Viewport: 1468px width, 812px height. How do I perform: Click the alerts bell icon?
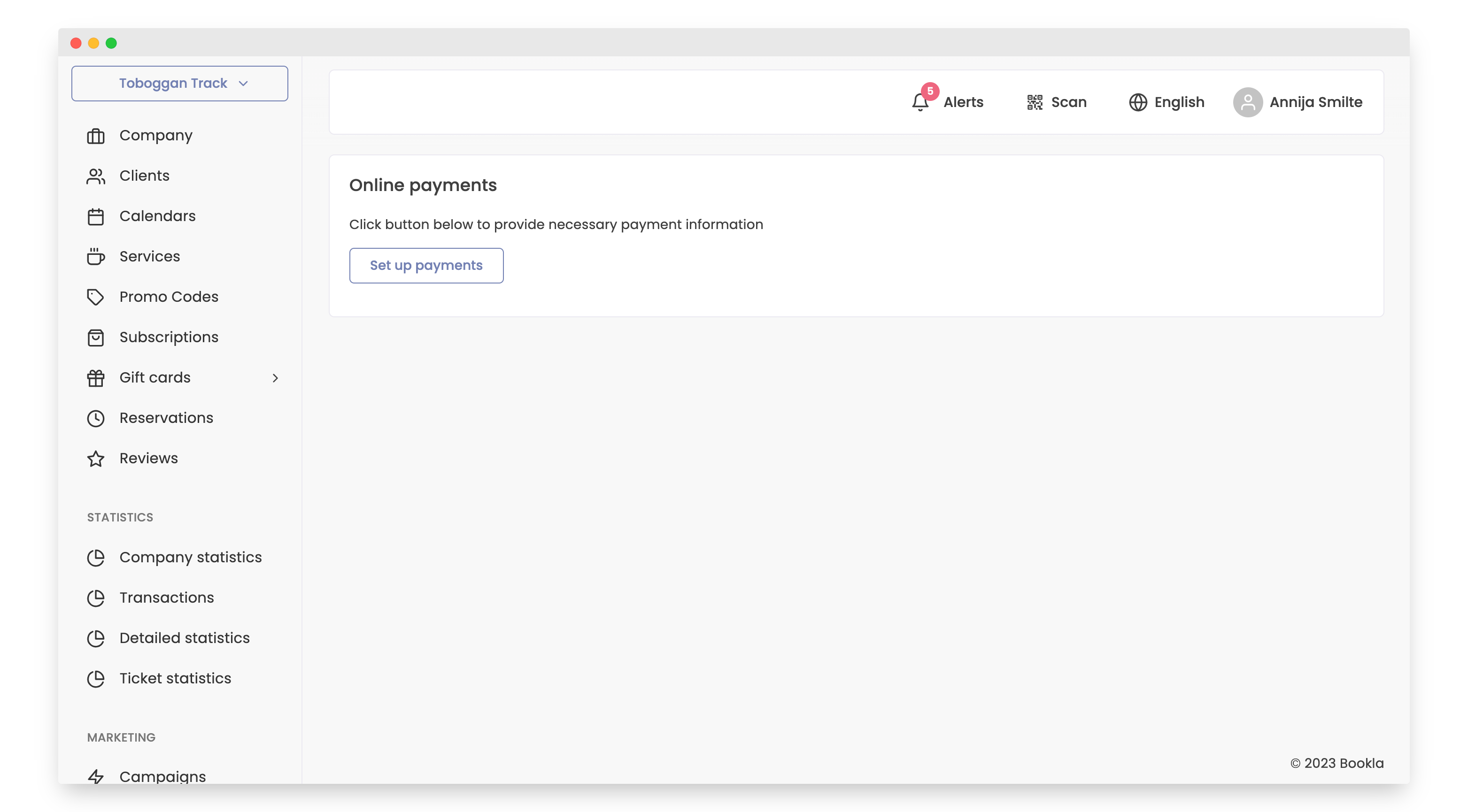pyautogui.click(x=920, y=102)
